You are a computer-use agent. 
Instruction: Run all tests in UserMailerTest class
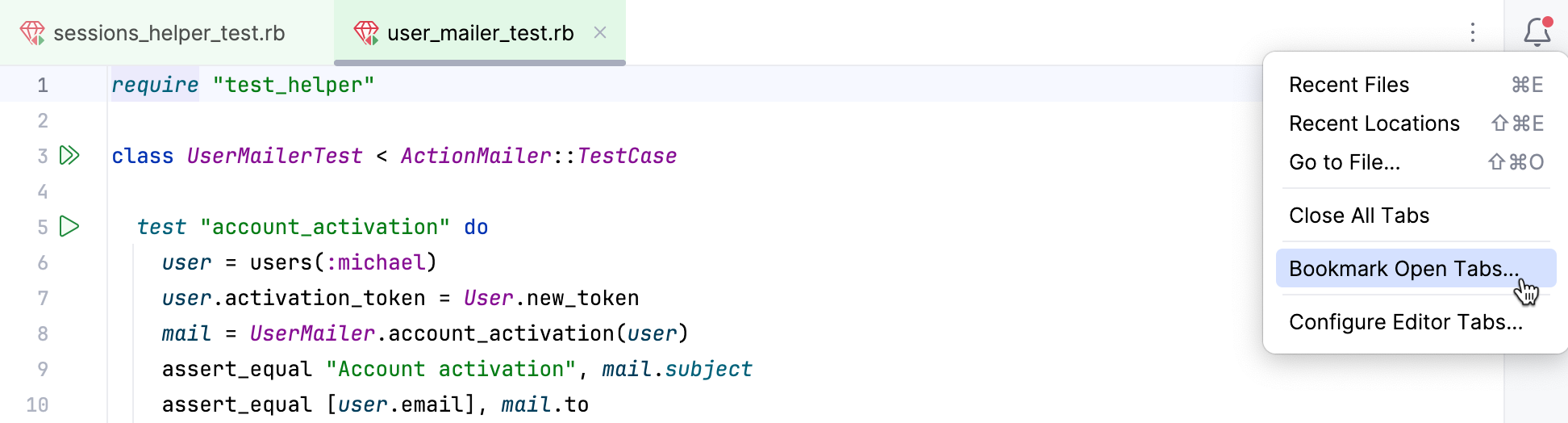(70, 156)
